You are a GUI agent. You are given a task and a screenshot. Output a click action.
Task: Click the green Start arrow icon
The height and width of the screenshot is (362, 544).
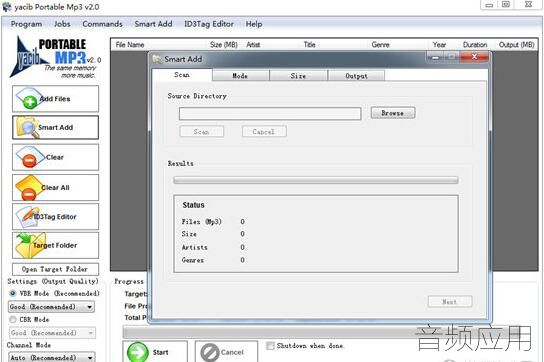[x=138, y=352]
